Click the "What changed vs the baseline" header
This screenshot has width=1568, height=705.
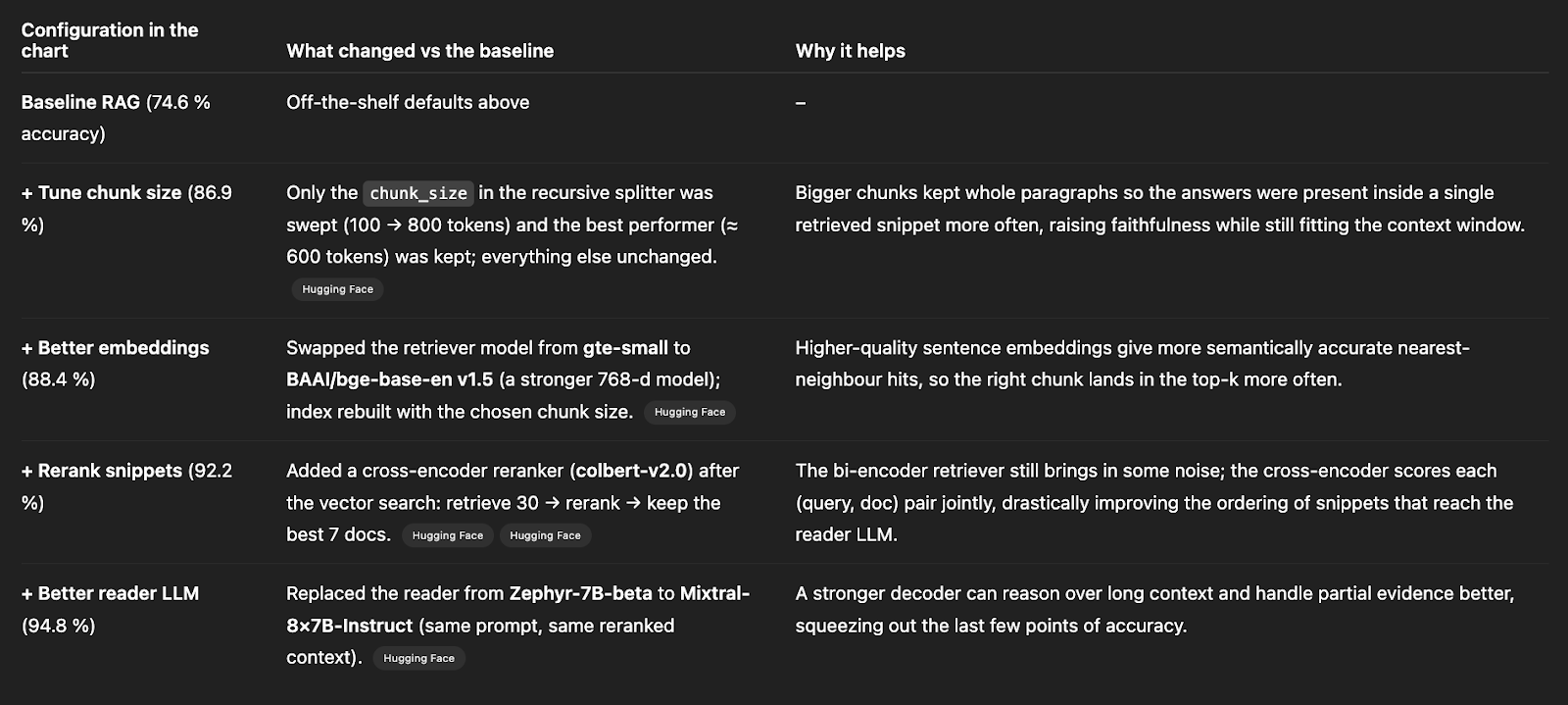tap(419, 51)
